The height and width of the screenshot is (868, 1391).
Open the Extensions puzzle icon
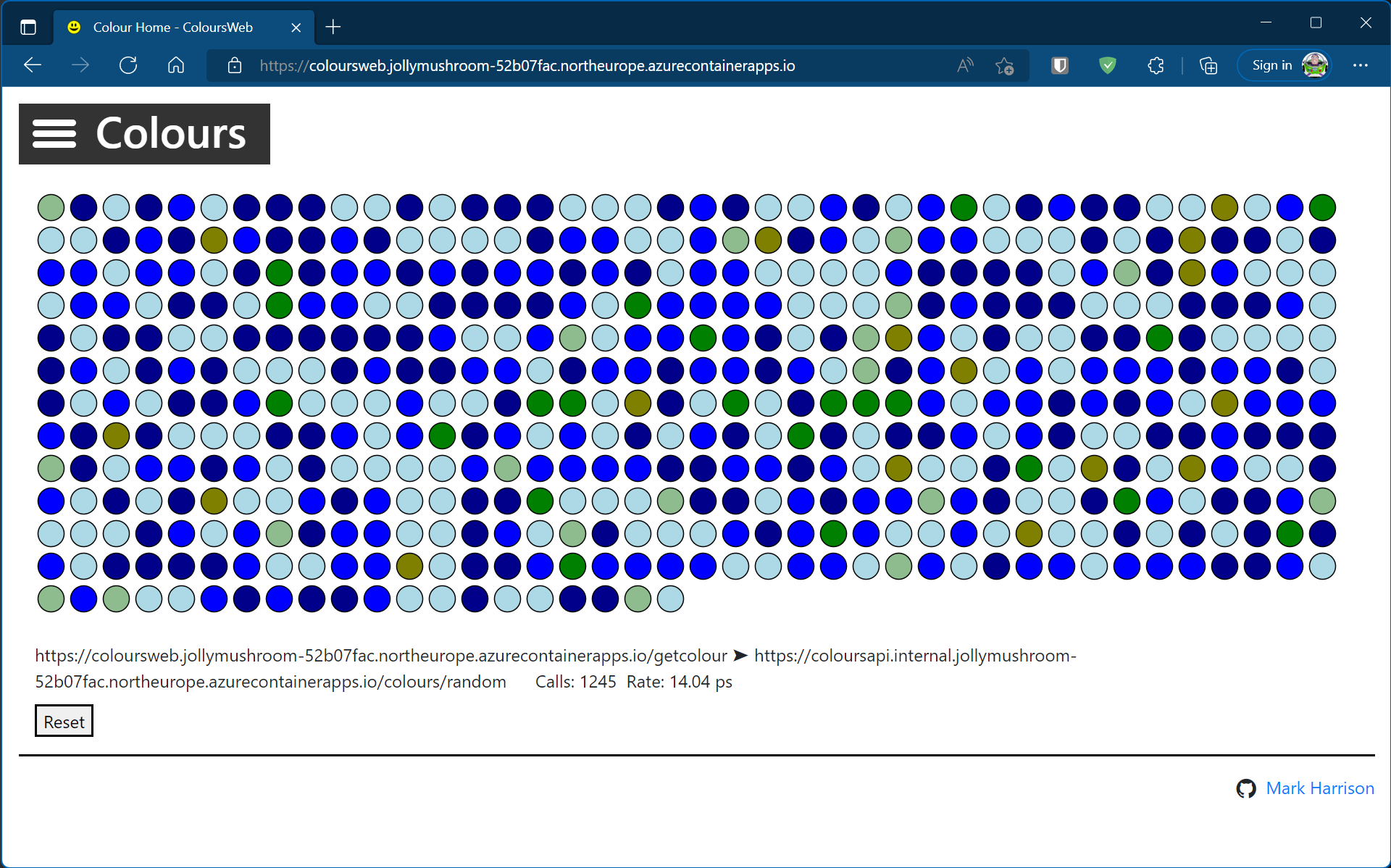[1156, 65]
